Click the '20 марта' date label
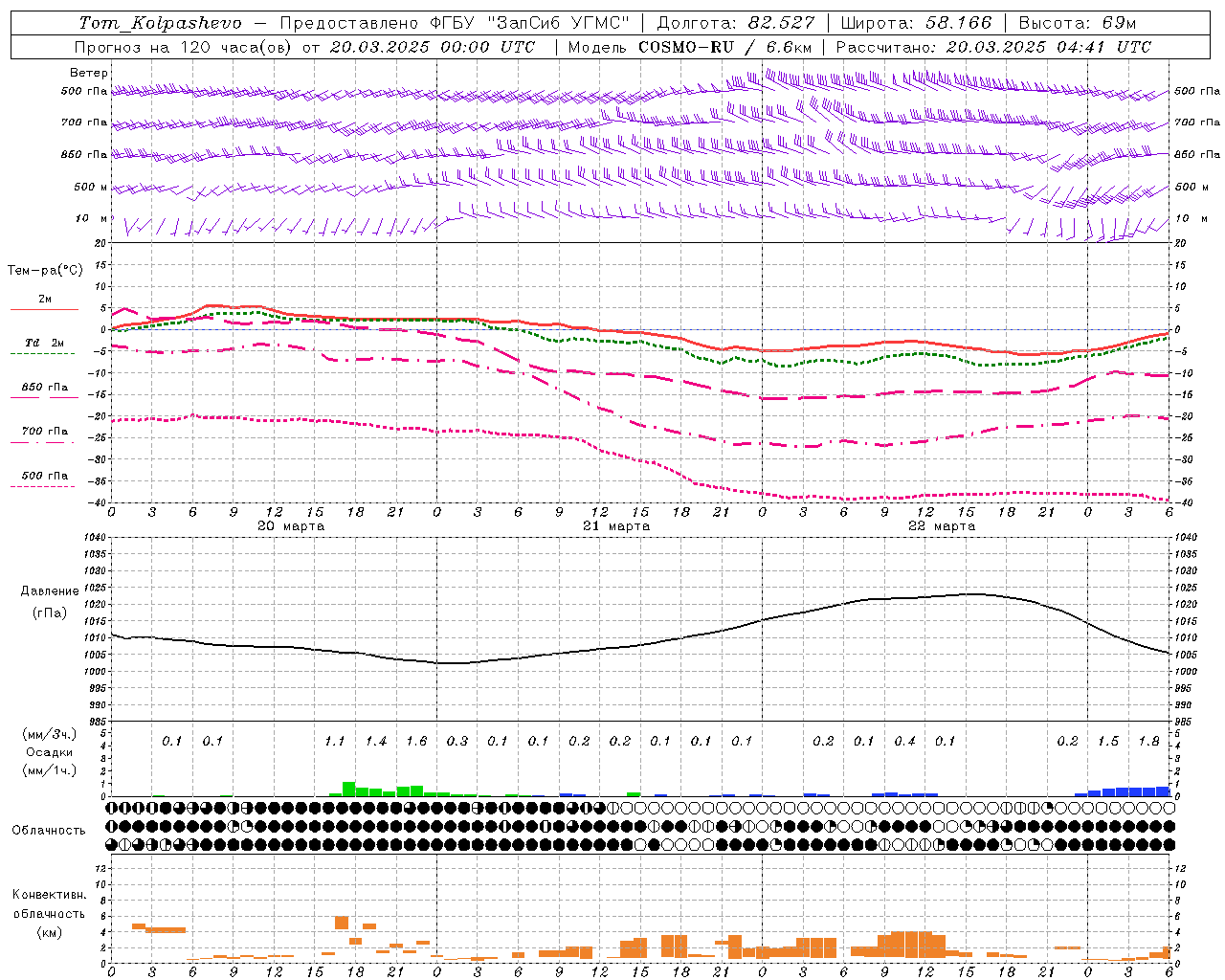Image resolution: width=1225 pixels, height=980 pixels. (291, 526)
